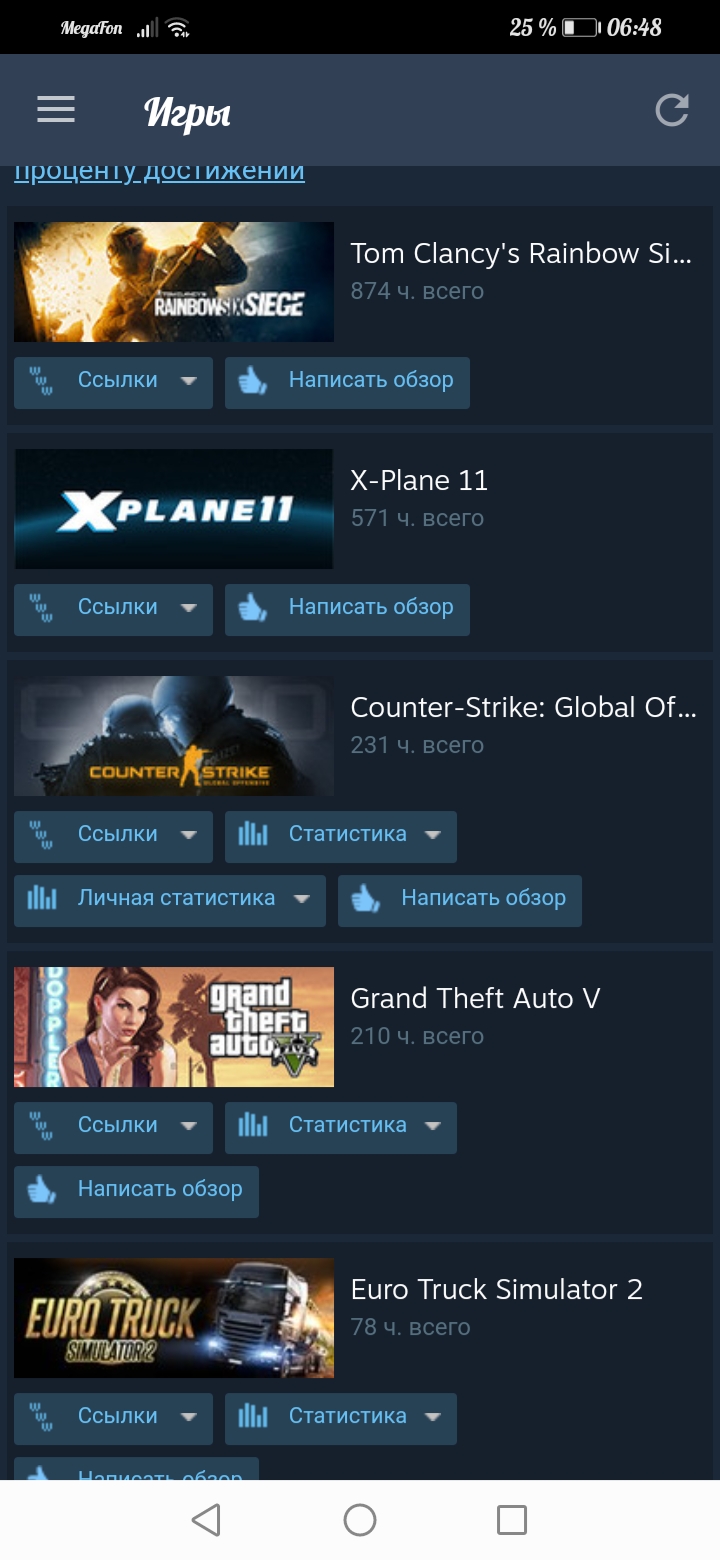Open the X-Plane 11 banner thumbnail

[x=174, y=509]
